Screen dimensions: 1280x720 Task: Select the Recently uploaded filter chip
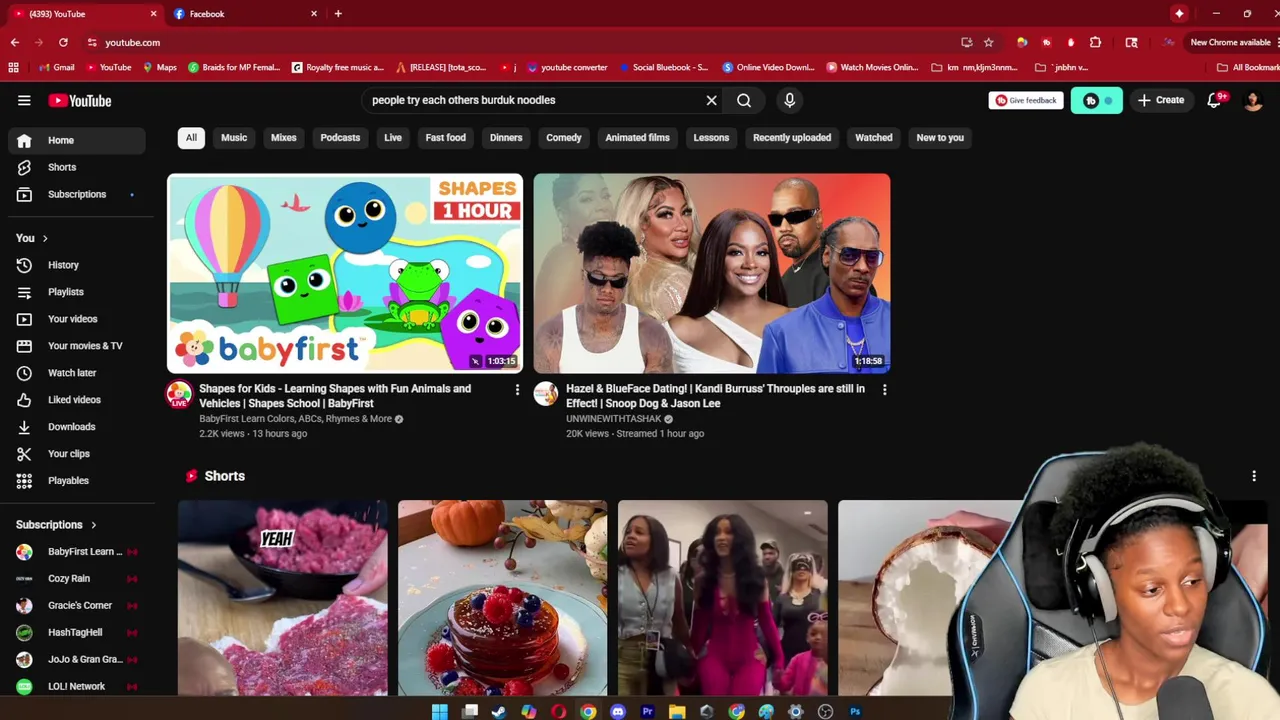click(x=792, y=138)
